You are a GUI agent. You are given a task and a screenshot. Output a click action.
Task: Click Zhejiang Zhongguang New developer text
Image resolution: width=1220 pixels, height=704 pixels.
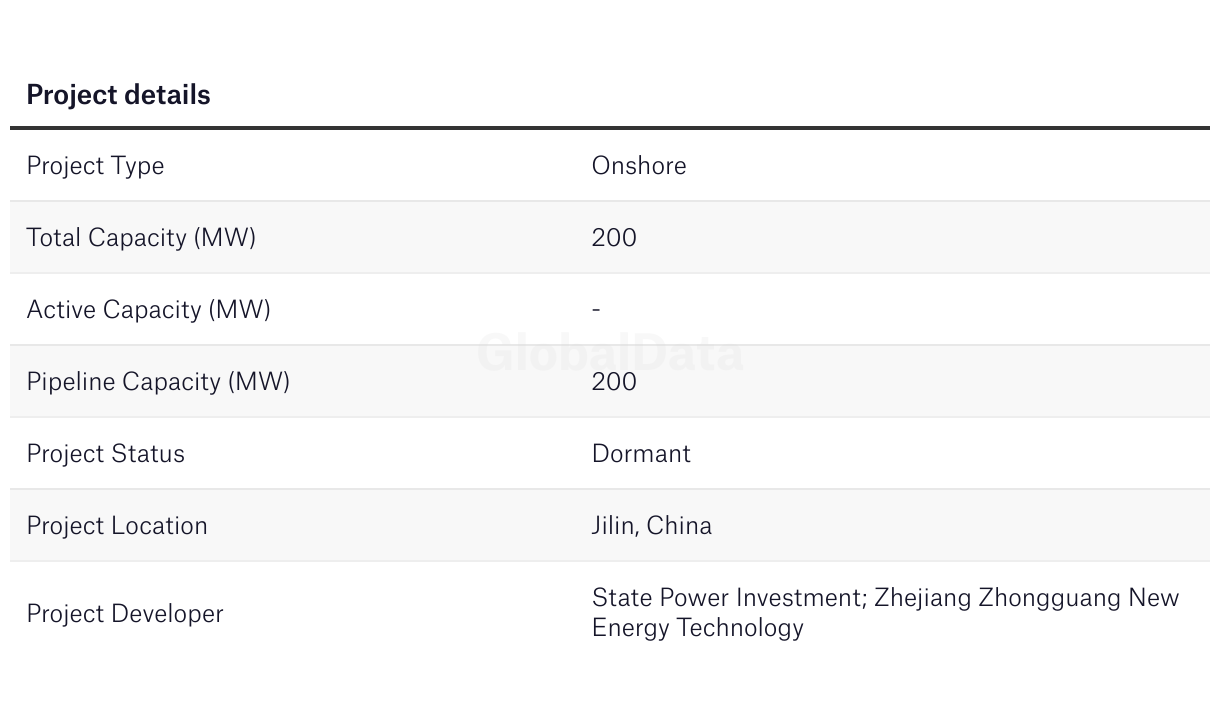[1027, 598]
